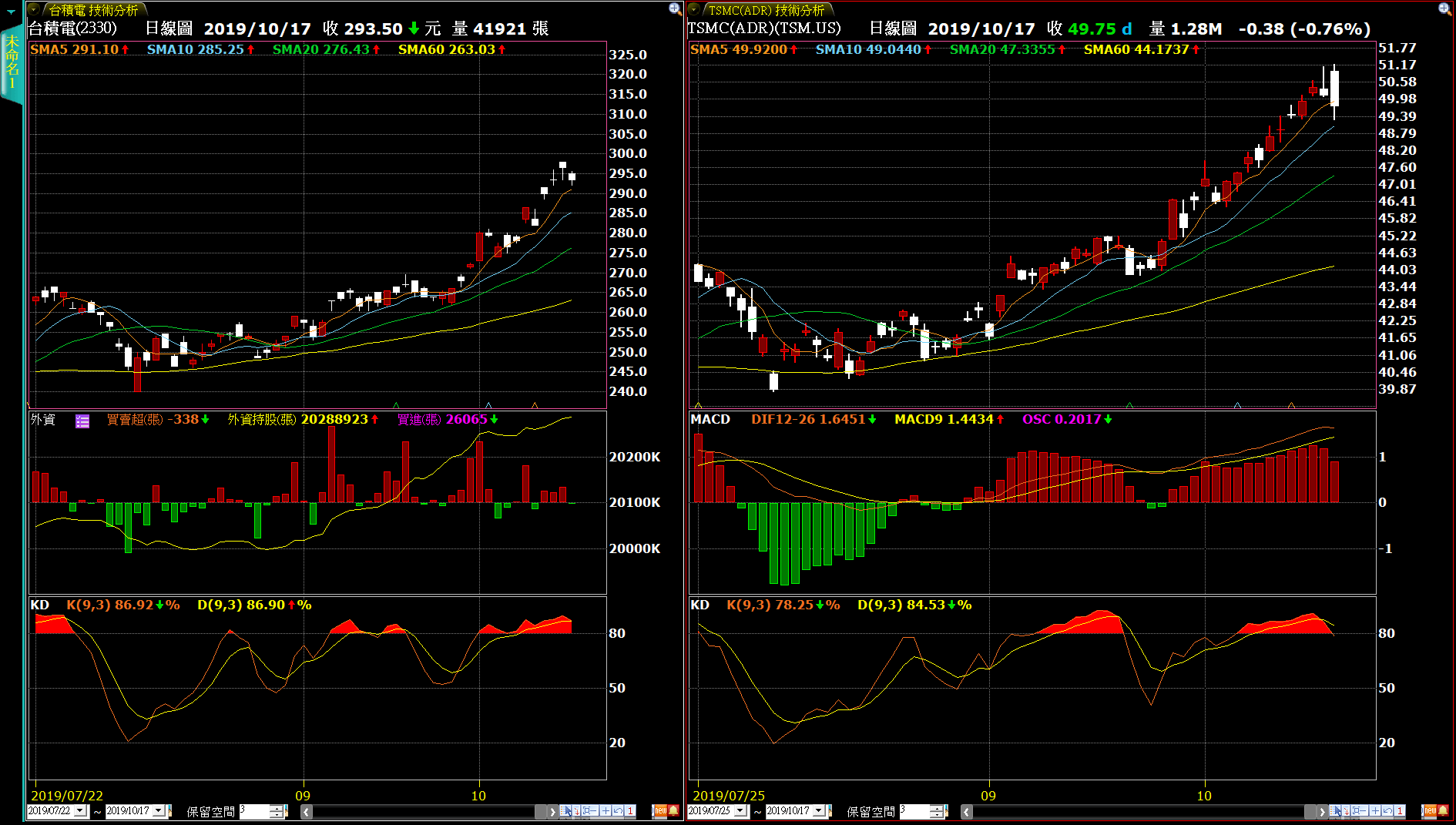Select the TSMC(ADR) 技術分析 tab
This screenshot has height=825, width=1456.
coord(767,10)
